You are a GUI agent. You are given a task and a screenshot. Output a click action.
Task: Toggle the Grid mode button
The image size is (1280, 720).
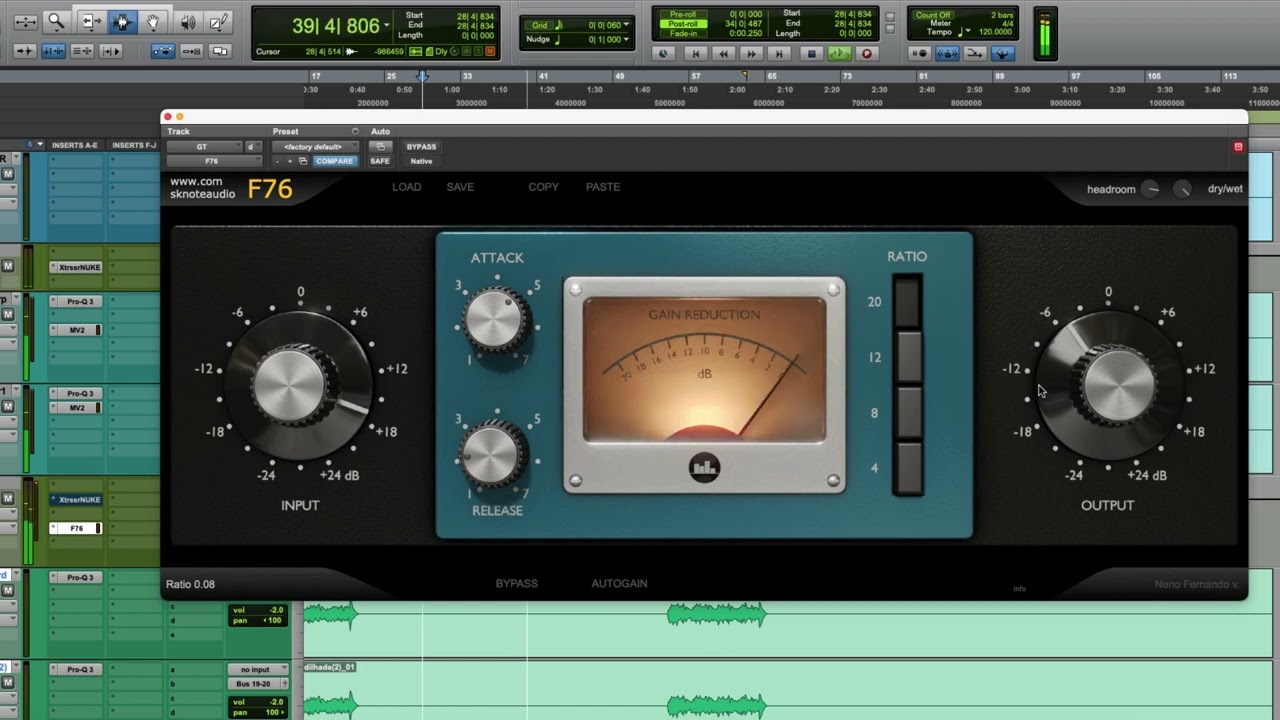click(540, 25)
